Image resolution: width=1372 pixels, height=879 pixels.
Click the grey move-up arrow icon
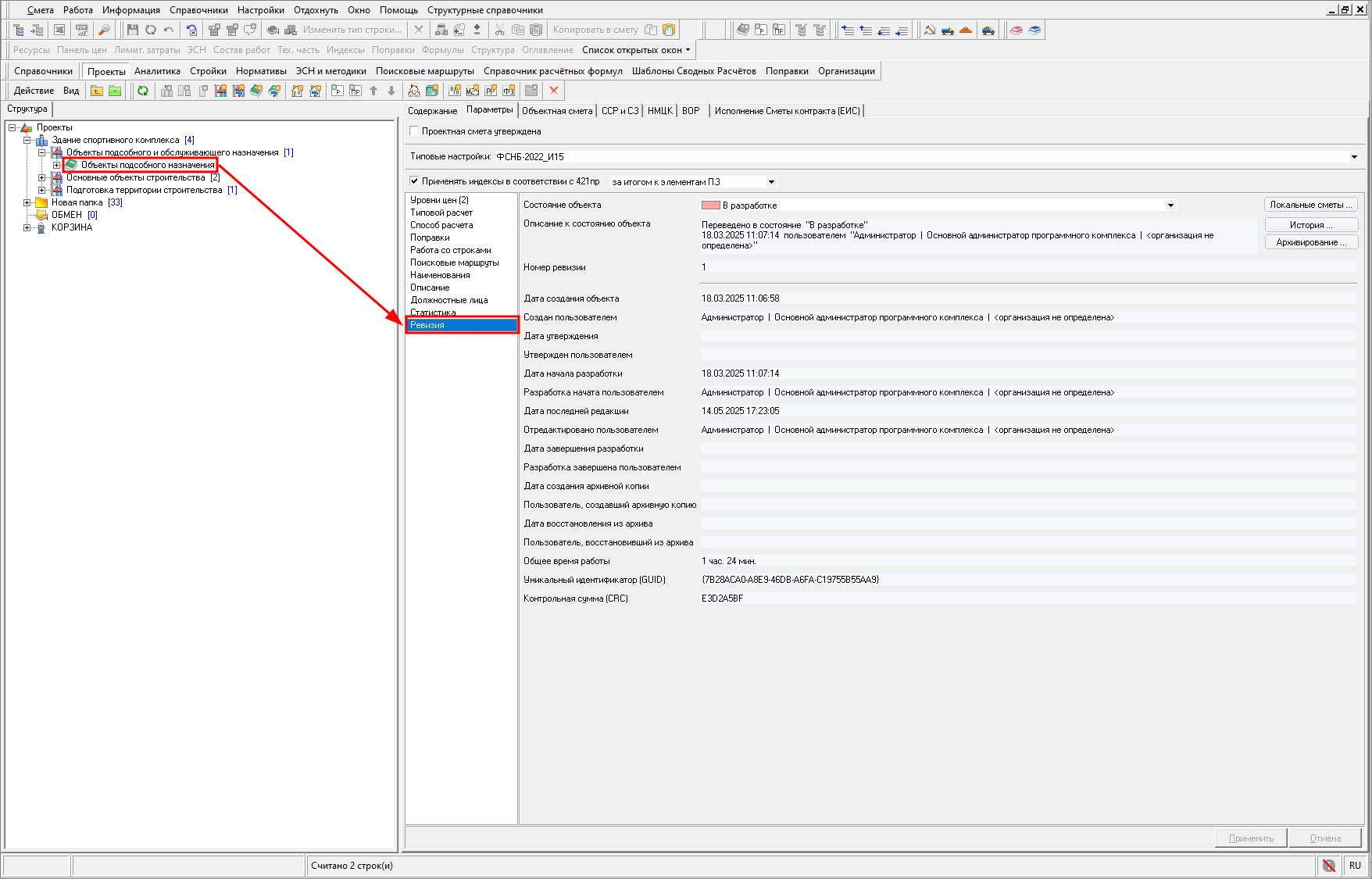pos(373,91)
